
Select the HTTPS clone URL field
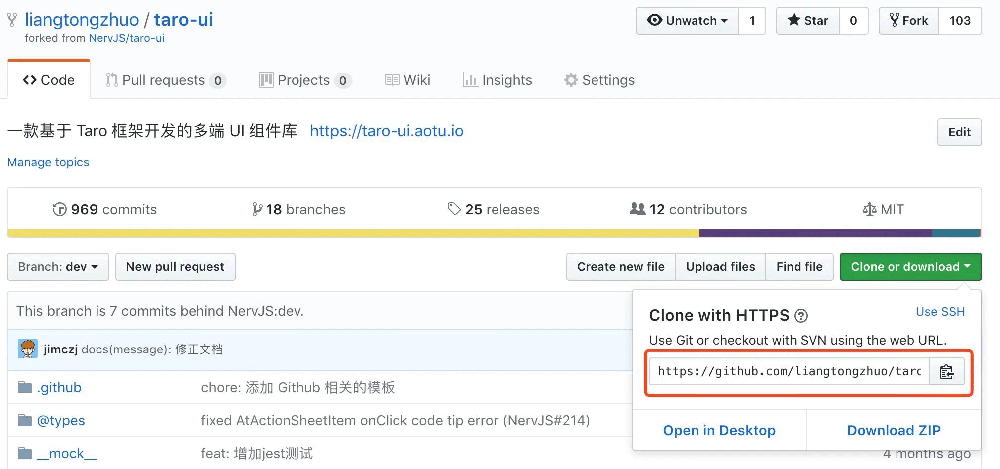(790, 371)
